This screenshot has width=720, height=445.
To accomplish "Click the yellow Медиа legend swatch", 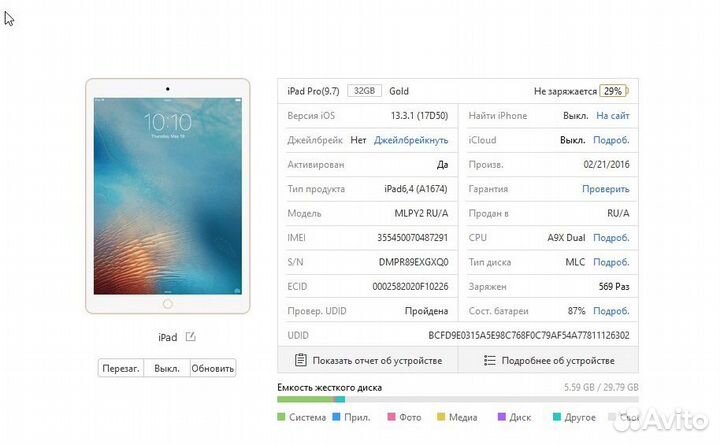I will (441, 417).
